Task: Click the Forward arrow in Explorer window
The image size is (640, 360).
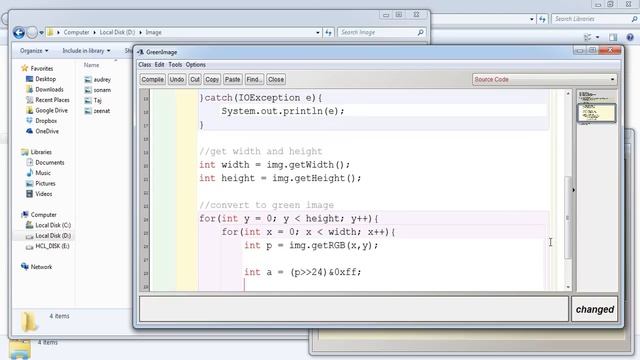Action: [32, 32]
